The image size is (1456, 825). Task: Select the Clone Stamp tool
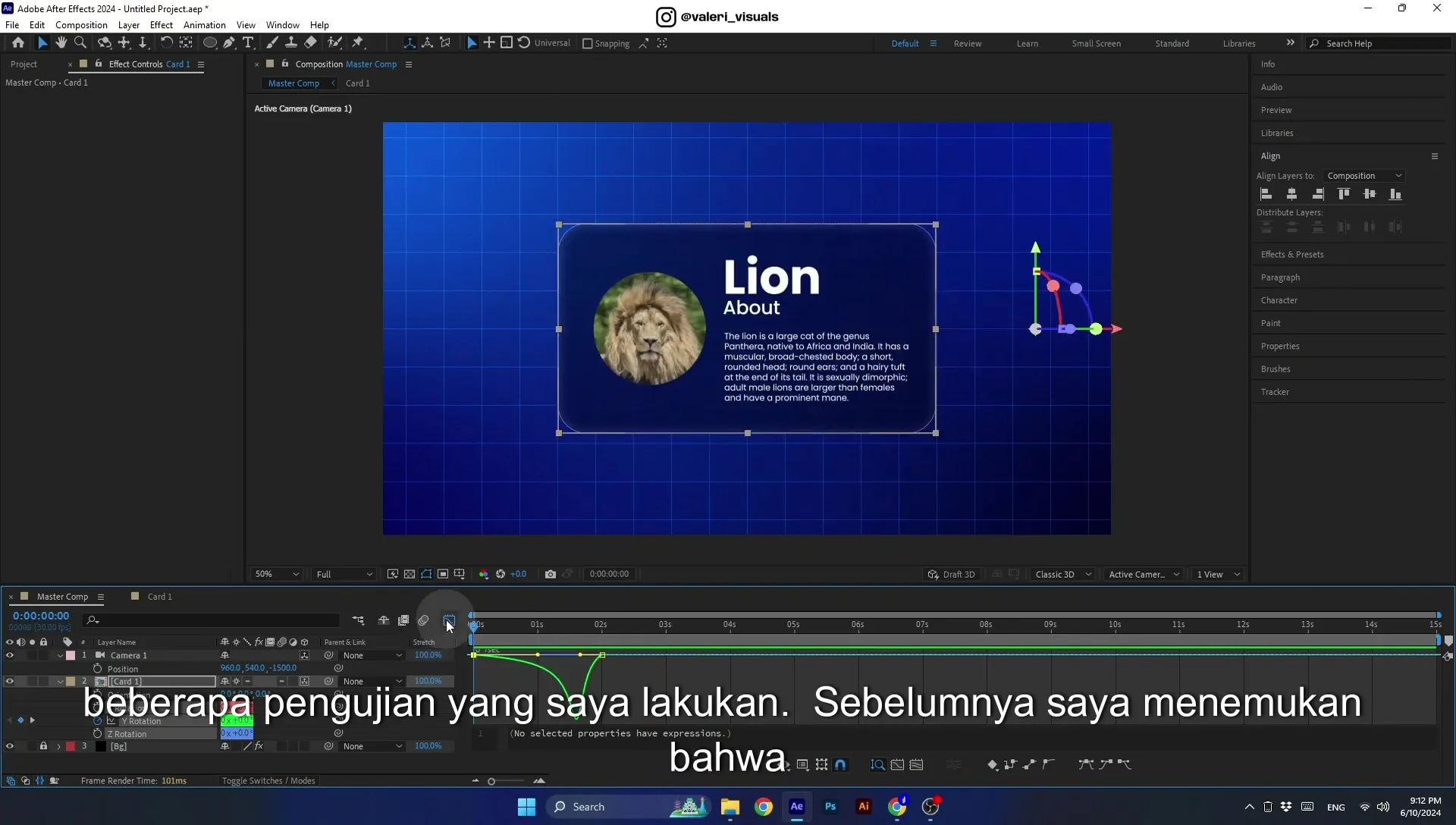pos(290,43)
